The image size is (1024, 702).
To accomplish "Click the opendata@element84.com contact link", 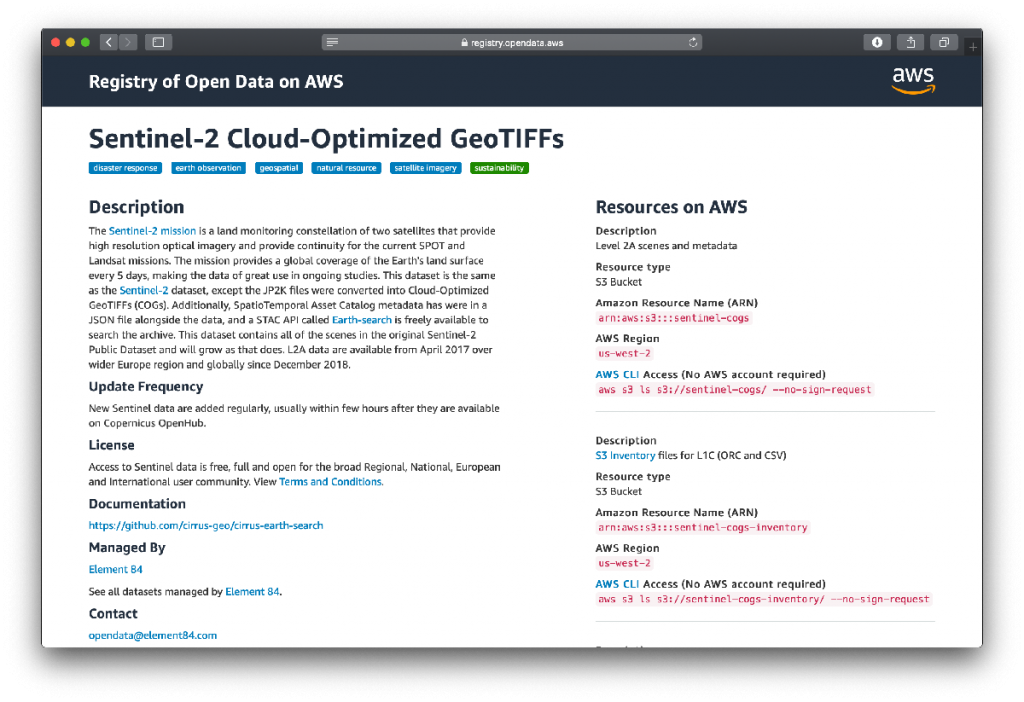I will (x=153, y=635).
